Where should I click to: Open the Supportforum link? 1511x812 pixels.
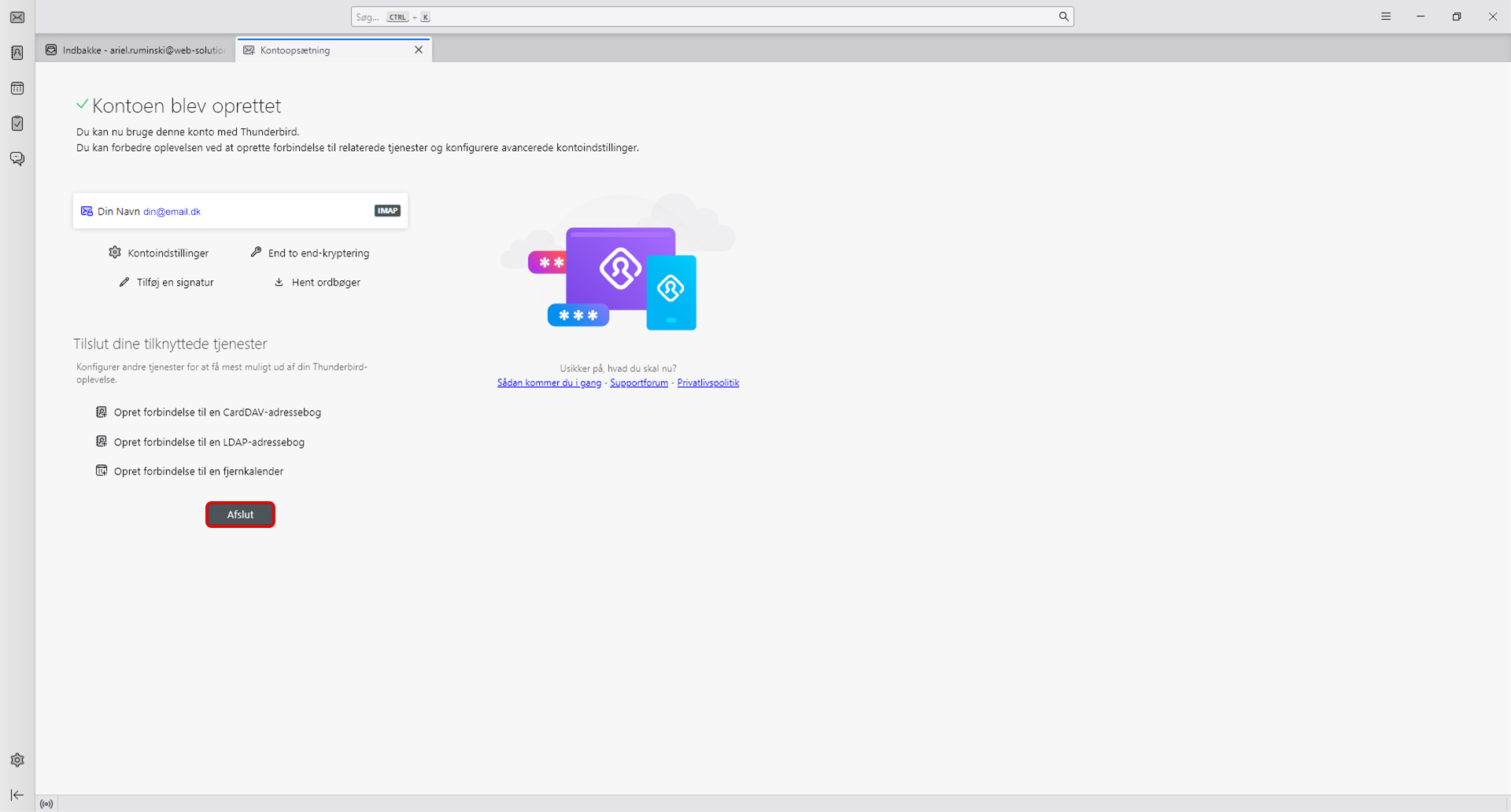click(638, 383)
